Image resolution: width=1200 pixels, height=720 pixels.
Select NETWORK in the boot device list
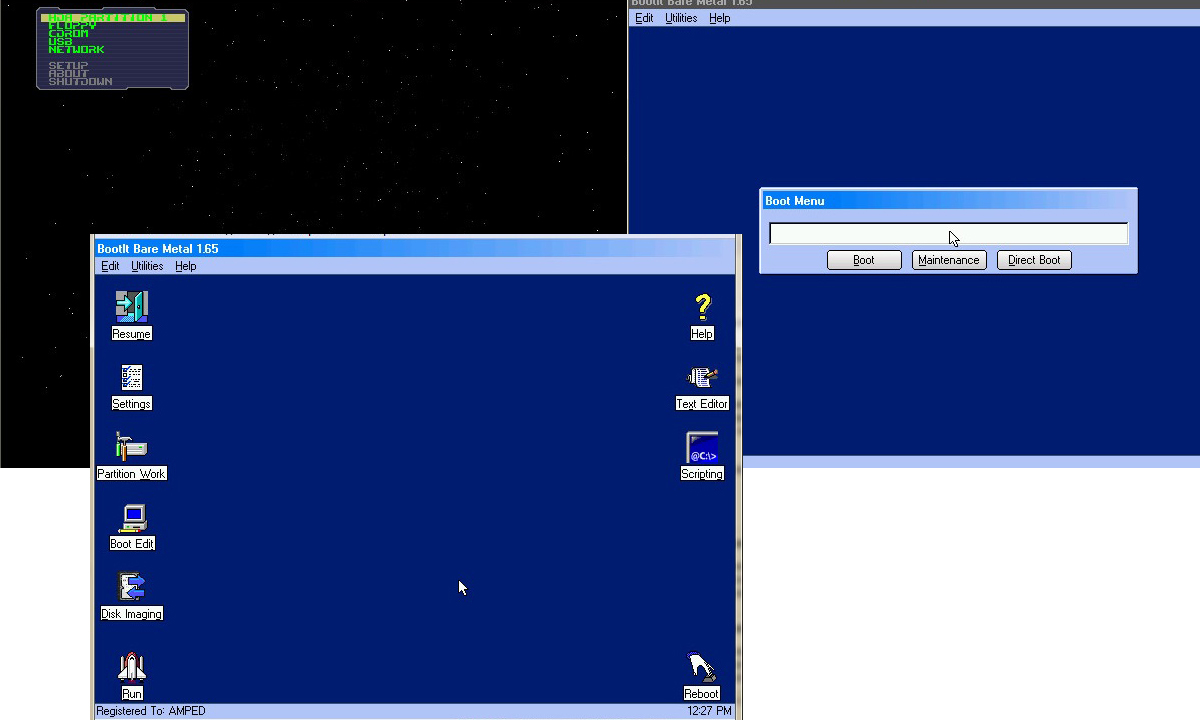tap(76, 50)
